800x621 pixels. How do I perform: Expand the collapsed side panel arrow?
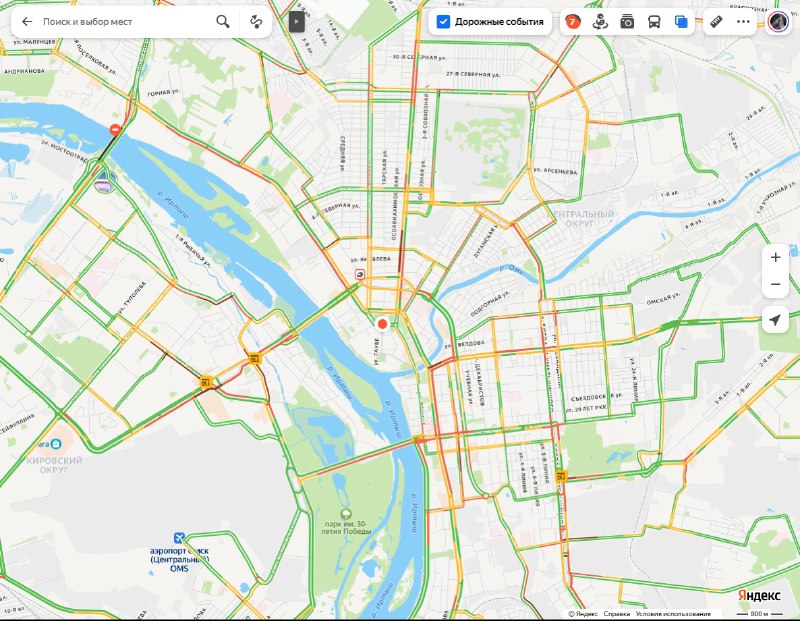click(x=296, y=21)
